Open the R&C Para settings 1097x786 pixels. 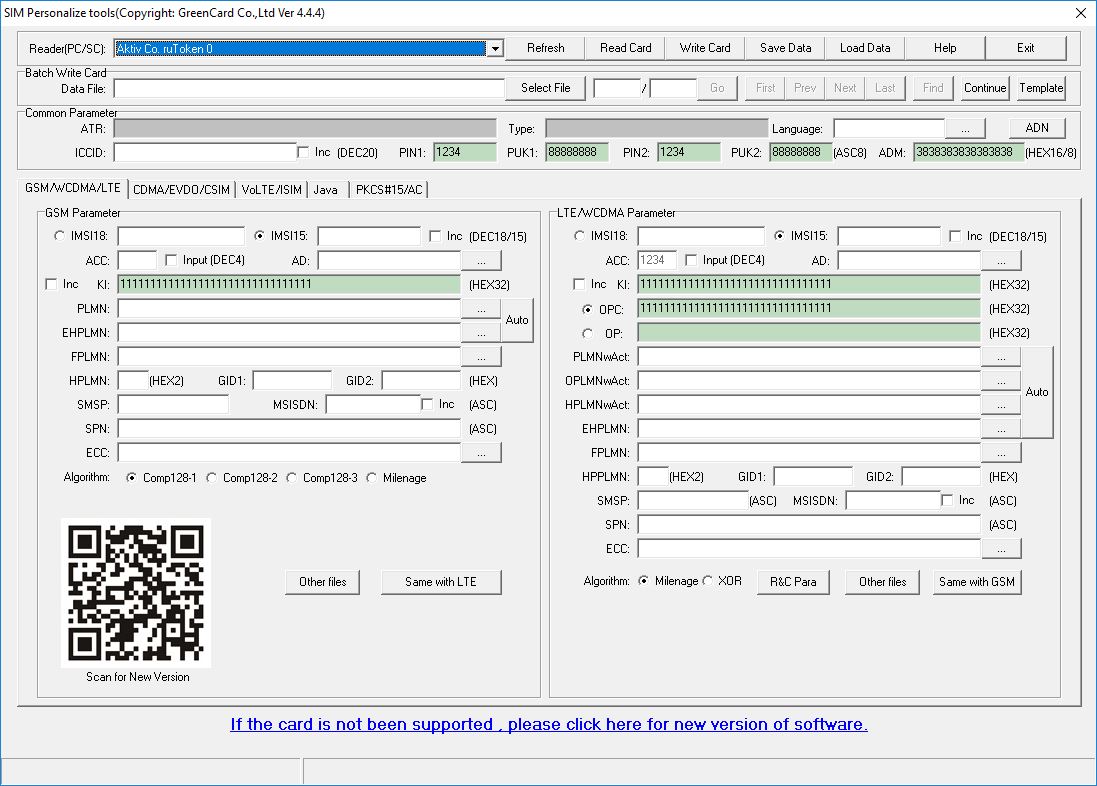pos(793,582)
